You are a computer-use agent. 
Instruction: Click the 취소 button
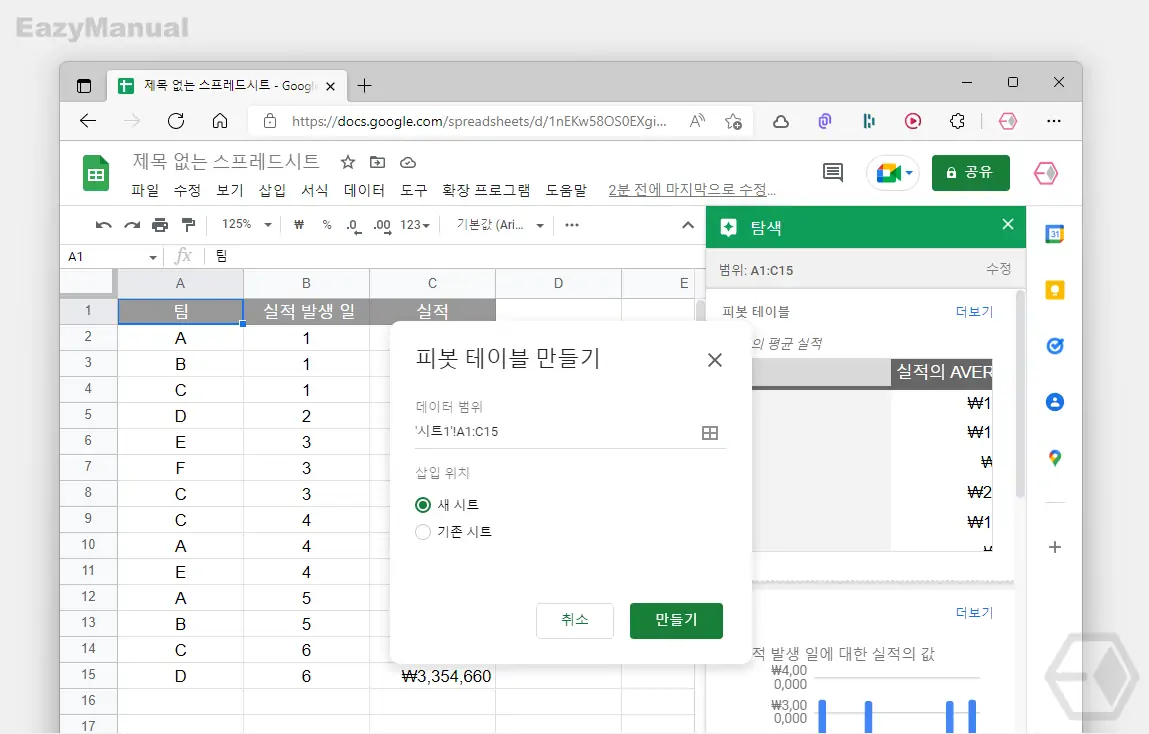point(574,620)
